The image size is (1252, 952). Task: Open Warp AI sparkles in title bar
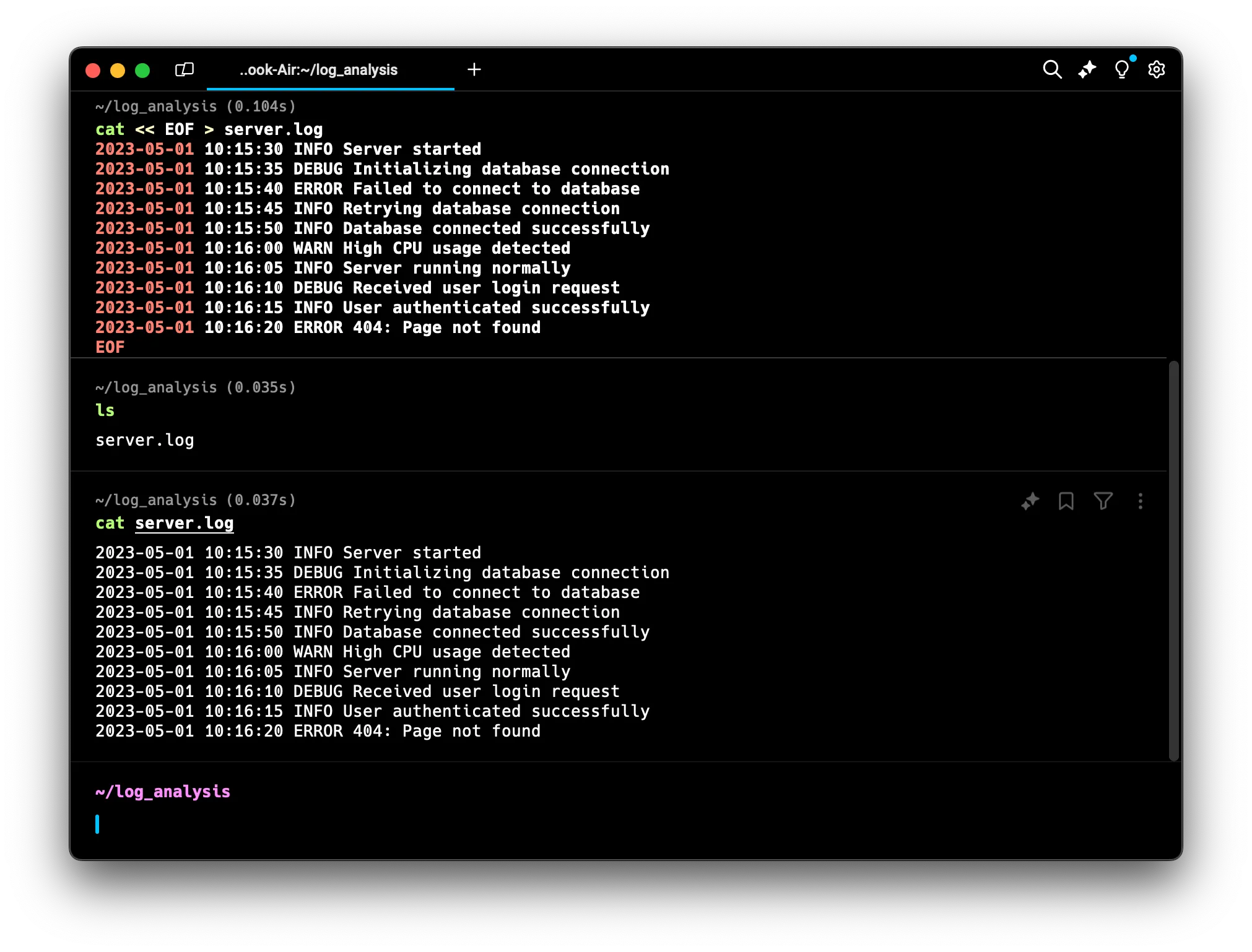1087,69
